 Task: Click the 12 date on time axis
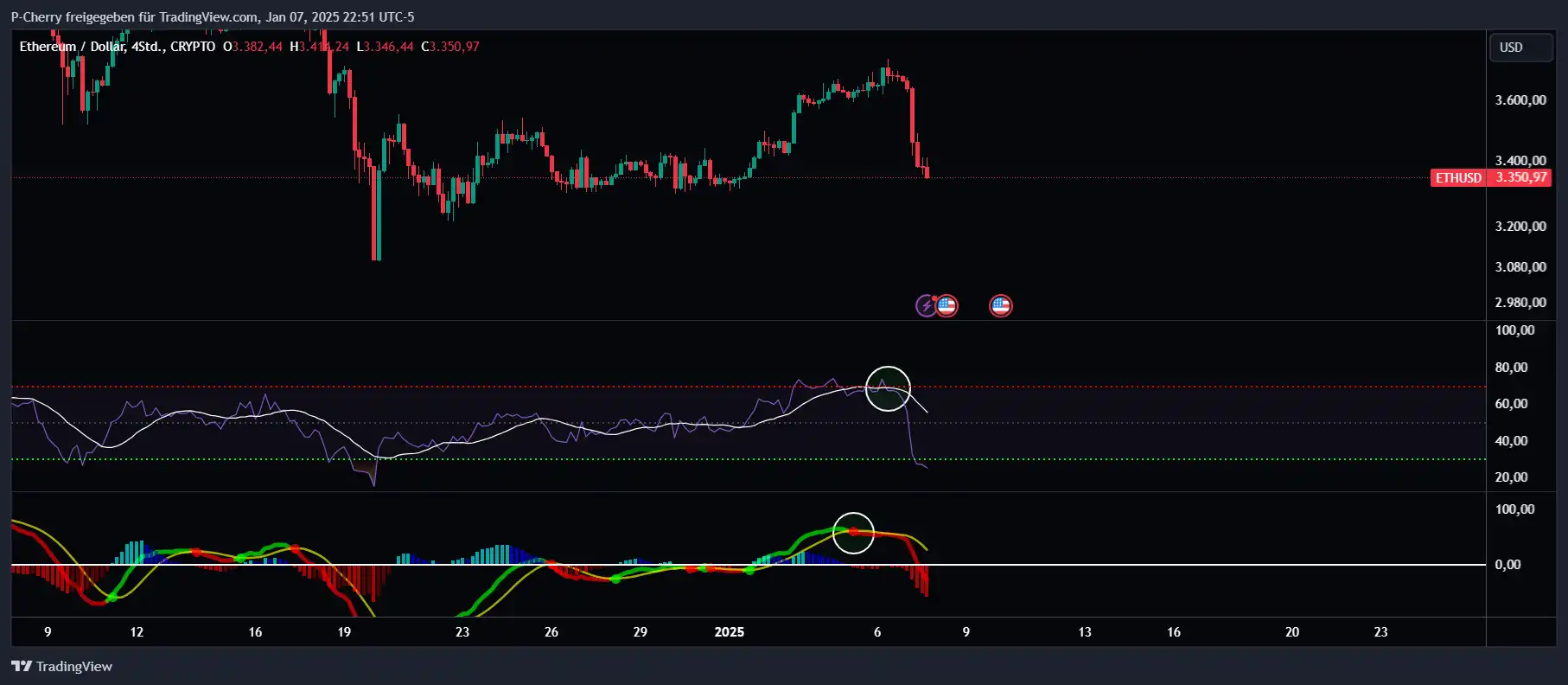[137, 632]
